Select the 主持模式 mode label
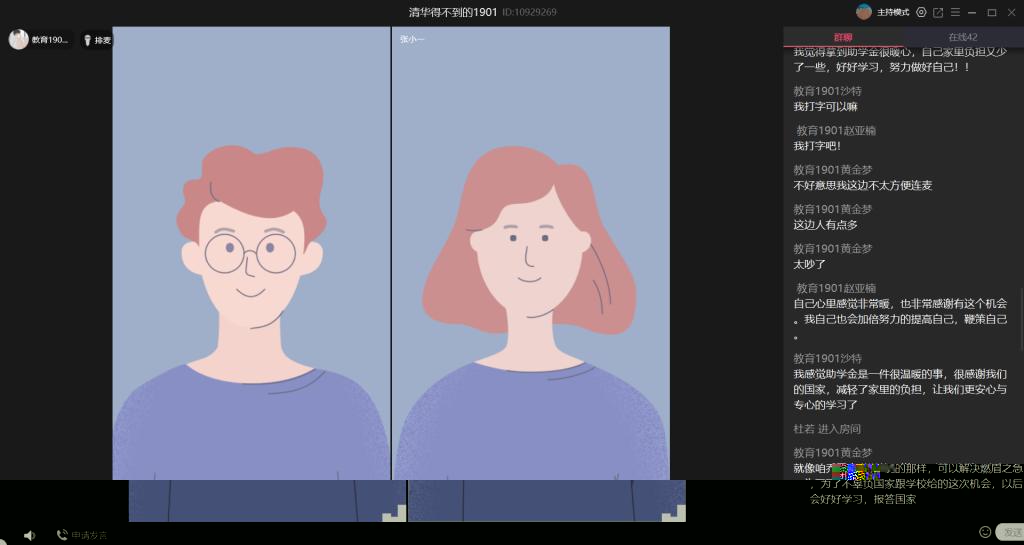Viewport: 1024px width, 545px height. pyautogui.click(x=893, y=12)
